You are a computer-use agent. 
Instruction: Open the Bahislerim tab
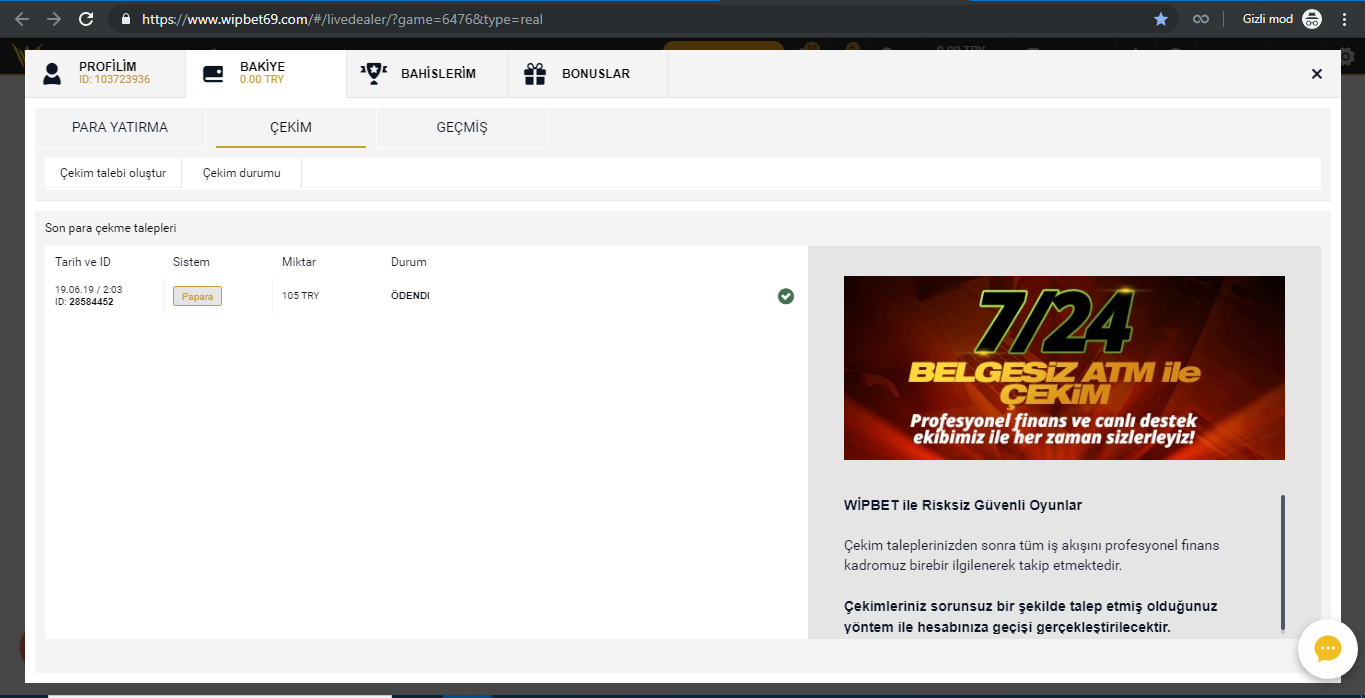[x=427, y=73]
